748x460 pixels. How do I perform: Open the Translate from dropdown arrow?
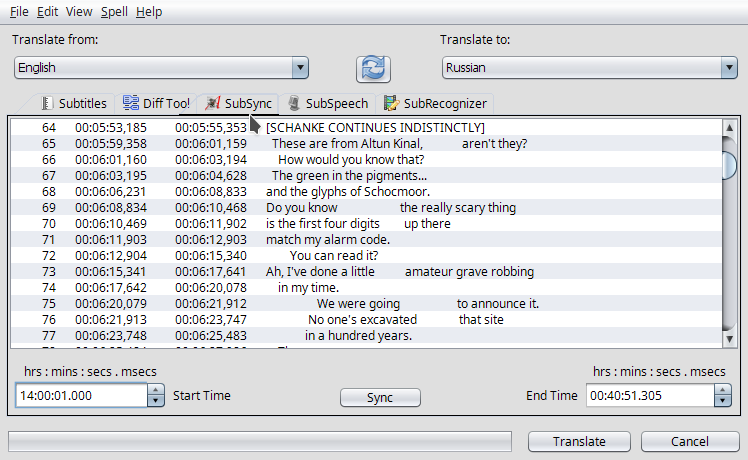pos(300,68)
